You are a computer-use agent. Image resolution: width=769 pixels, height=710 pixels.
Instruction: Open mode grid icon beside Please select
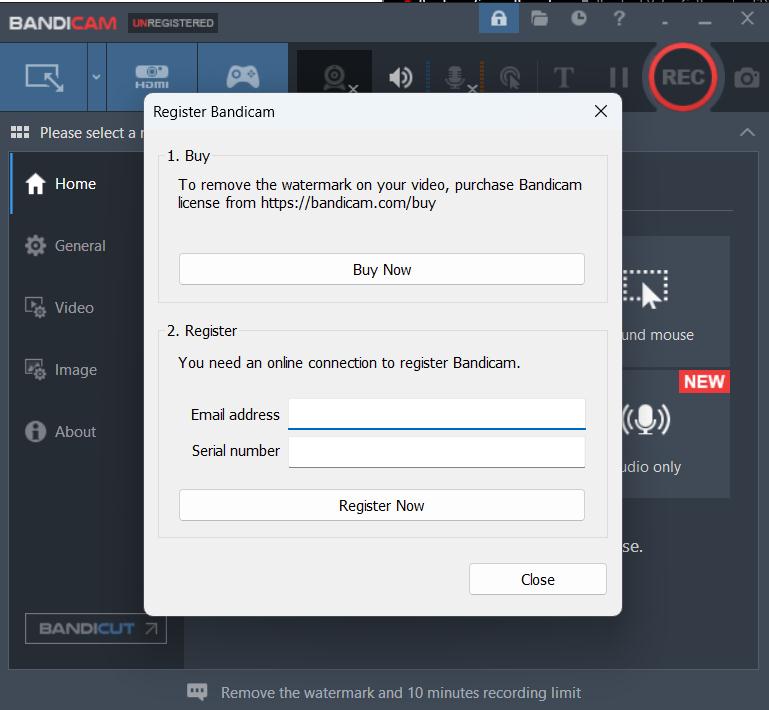[20, 132]
